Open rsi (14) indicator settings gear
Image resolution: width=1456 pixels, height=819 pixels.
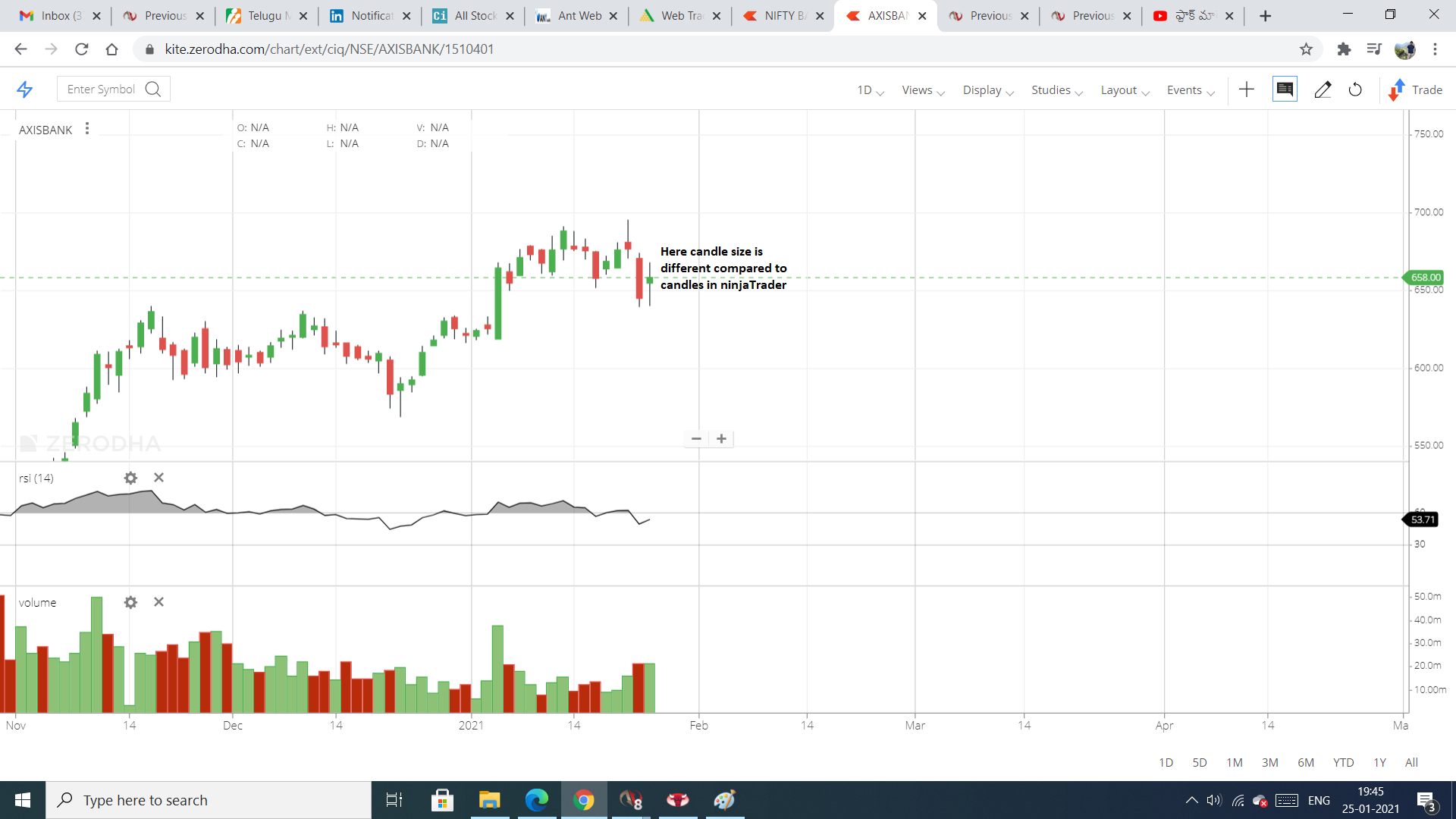coord(130,478)
